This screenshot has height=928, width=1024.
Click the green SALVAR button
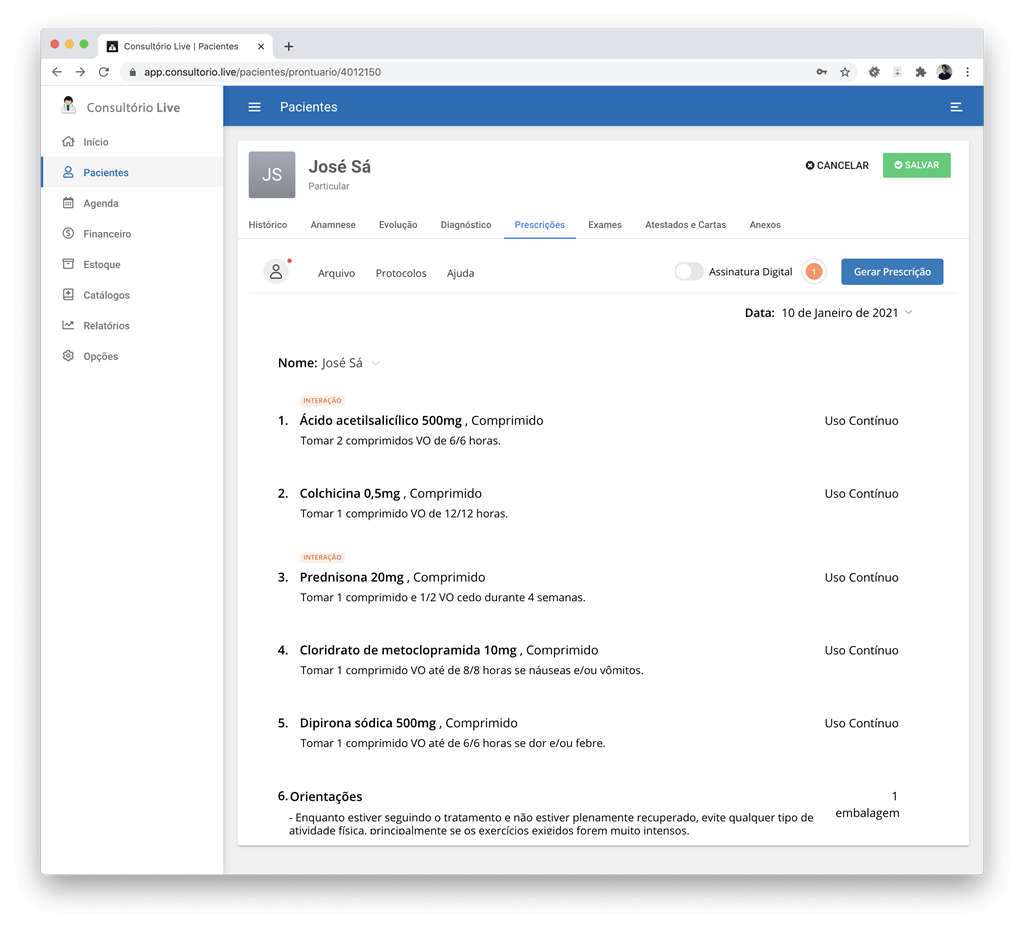pos(916,165)
